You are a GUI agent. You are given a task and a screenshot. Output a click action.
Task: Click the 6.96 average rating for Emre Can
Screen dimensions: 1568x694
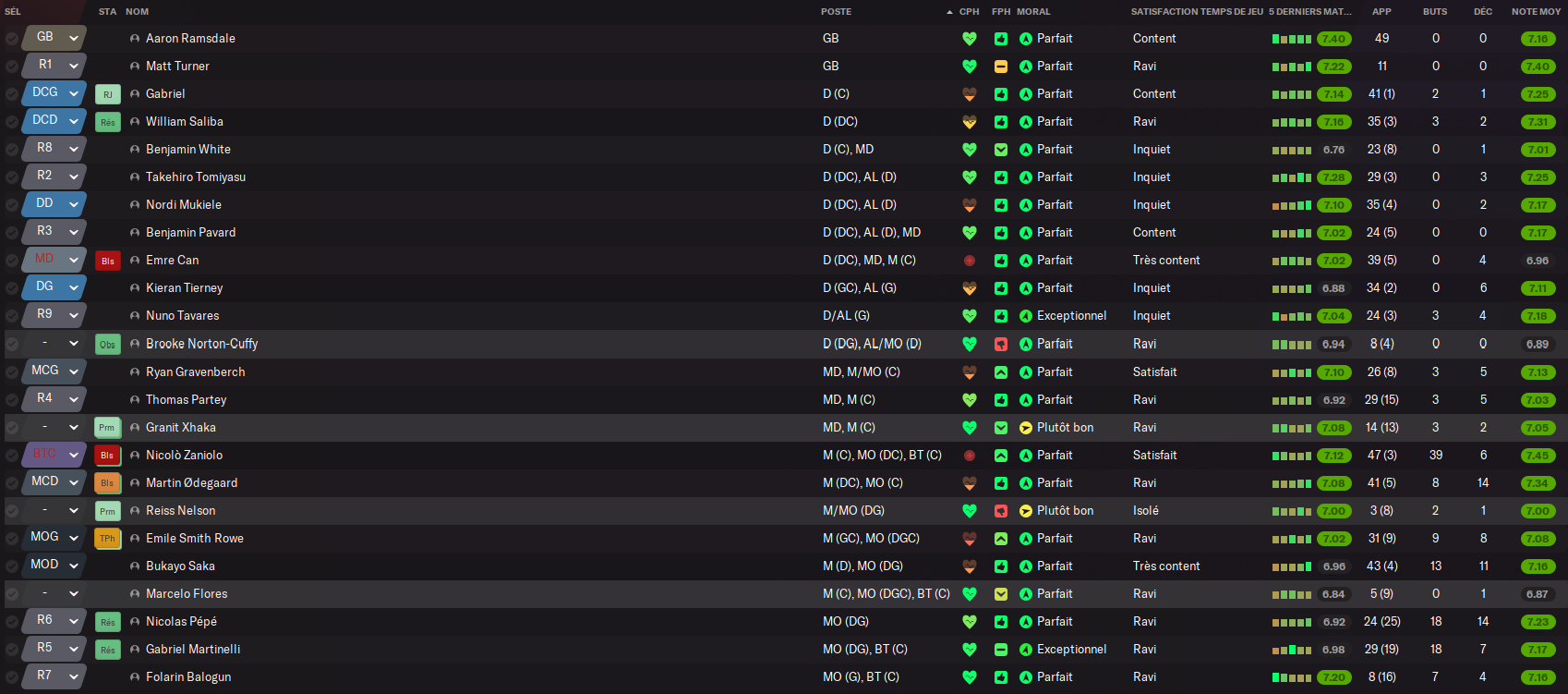1538,261
